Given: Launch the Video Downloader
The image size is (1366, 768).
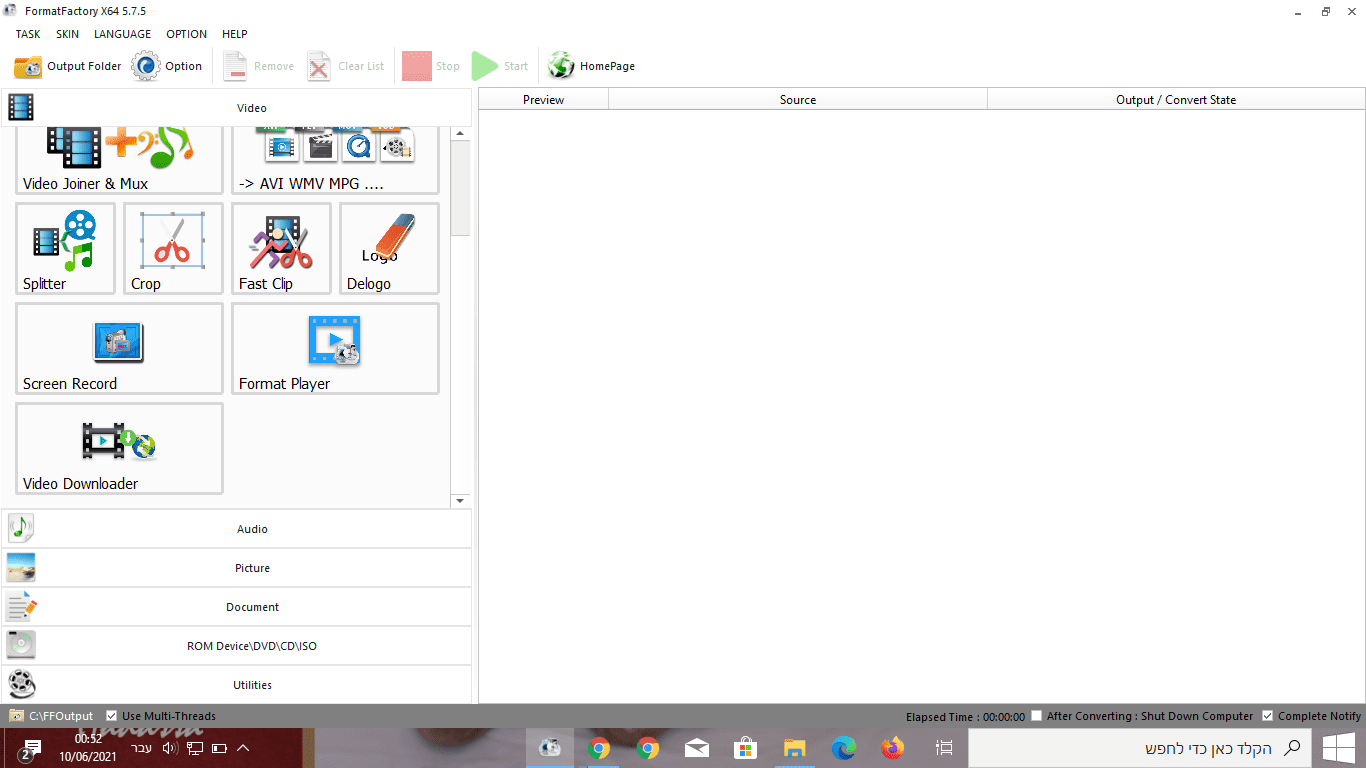Looking at the screenshot, I should [119, 449].
